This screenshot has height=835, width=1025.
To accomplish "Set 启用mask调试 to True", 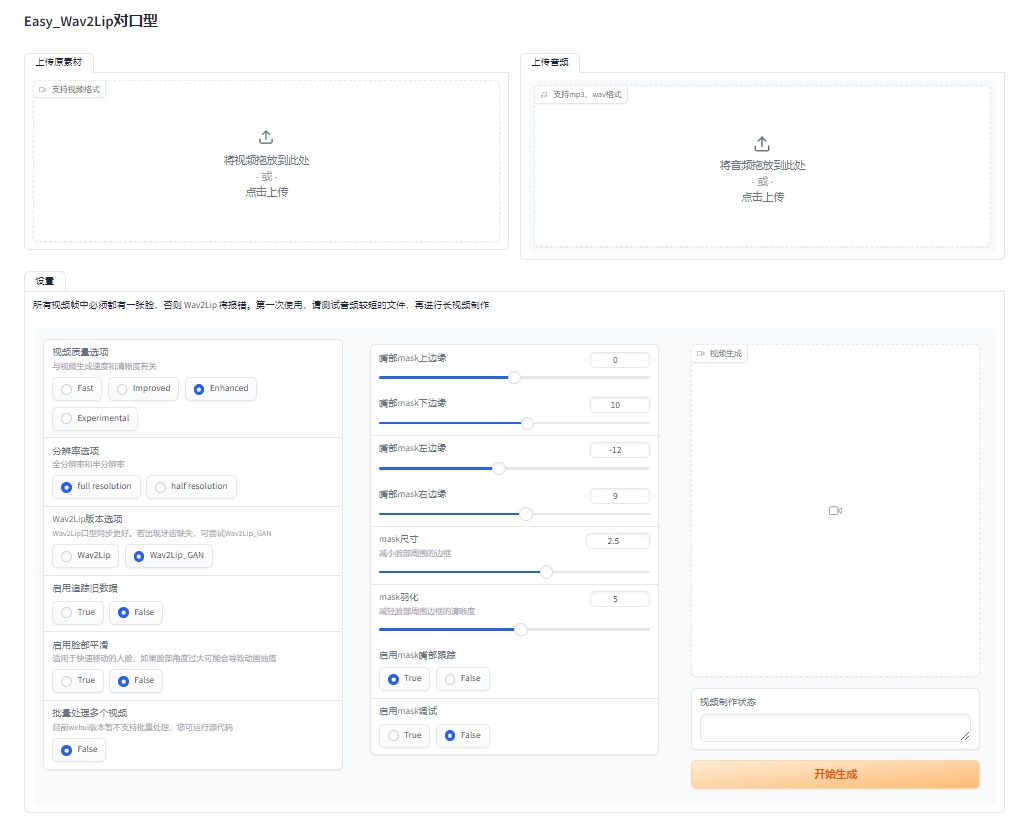I will [x=404, y=736].
